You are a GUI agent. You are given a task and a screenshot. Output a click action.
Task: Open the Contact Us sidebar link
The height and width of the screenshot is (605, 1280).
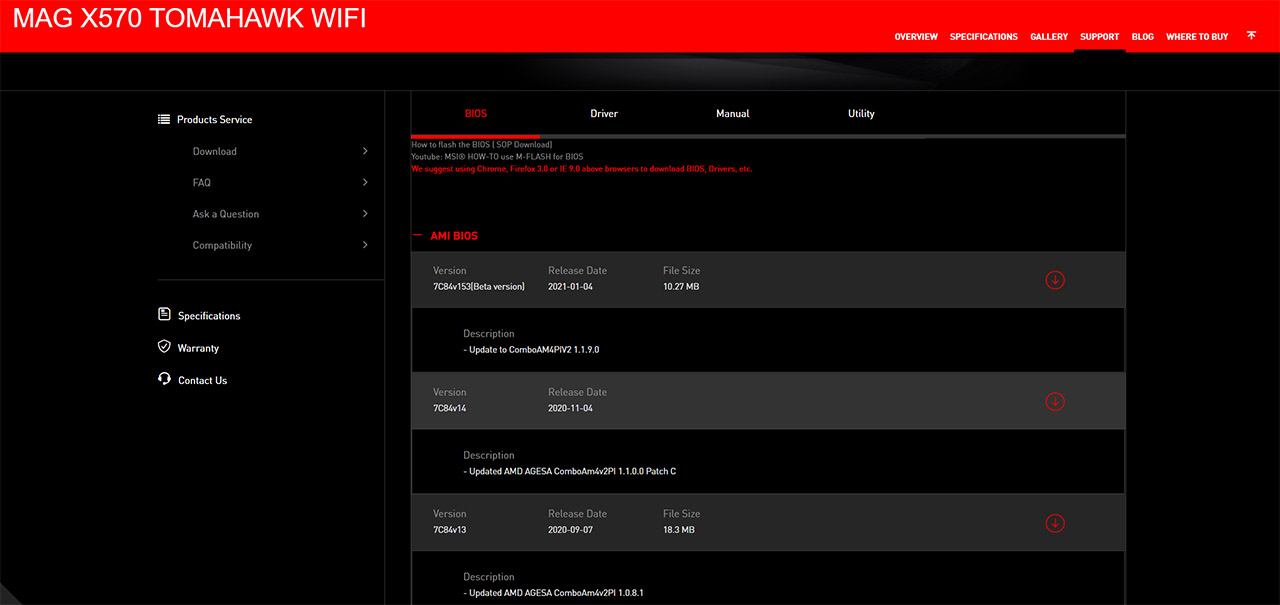tap(202, 380)
